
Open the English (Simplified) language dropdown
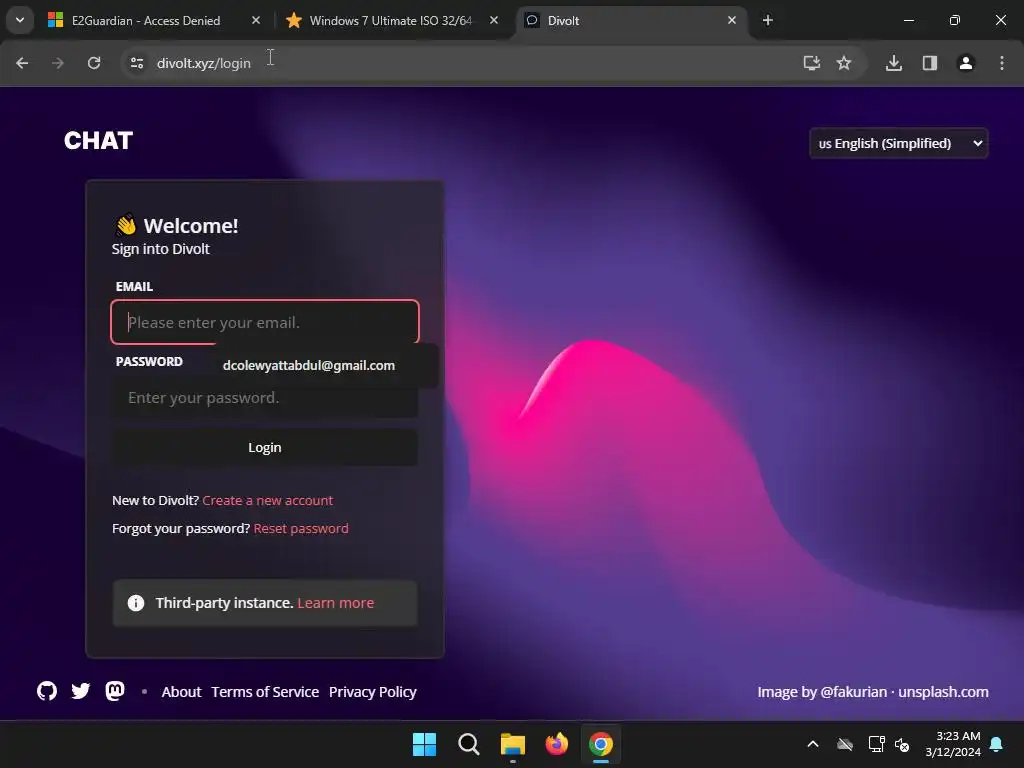point(899,143)
